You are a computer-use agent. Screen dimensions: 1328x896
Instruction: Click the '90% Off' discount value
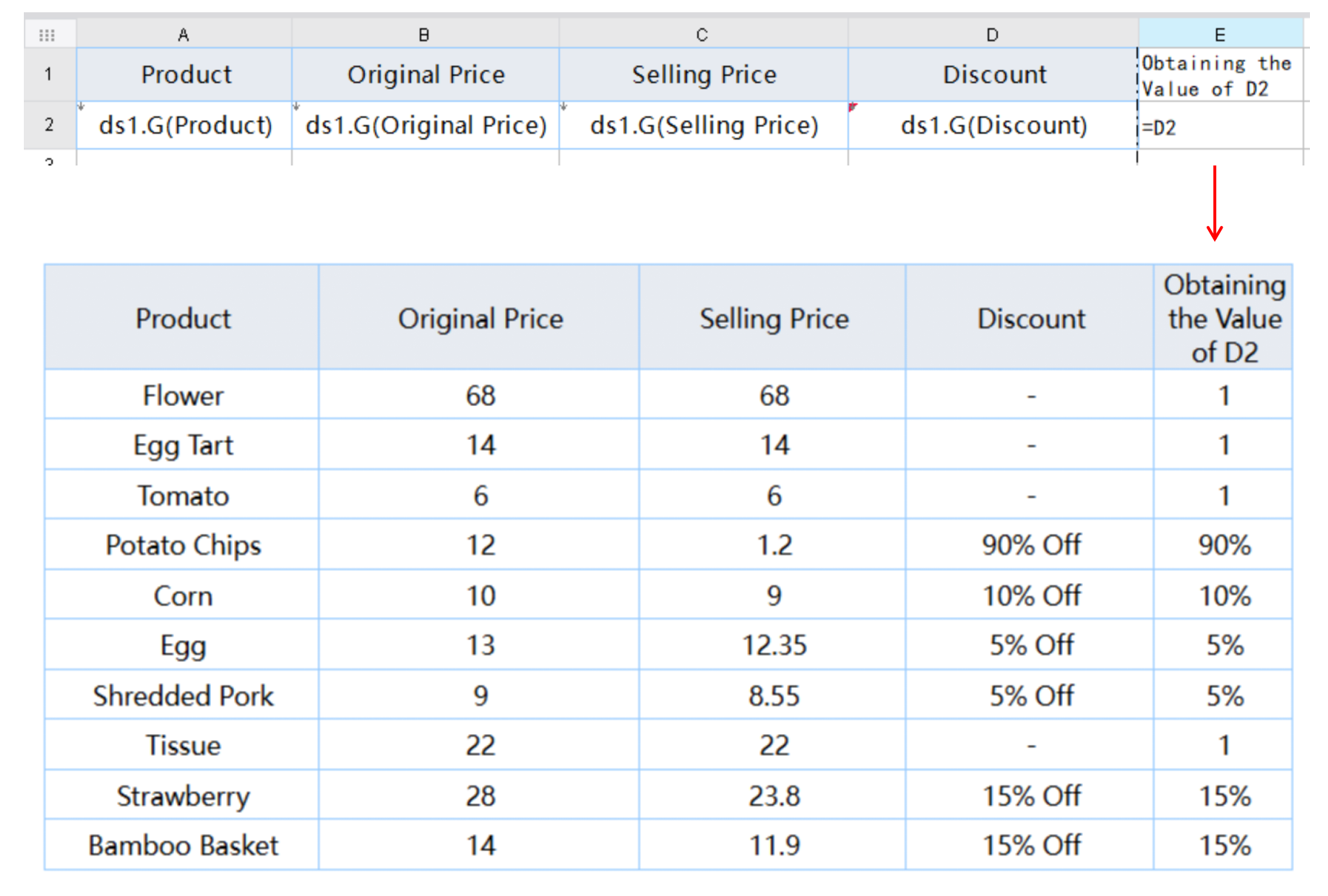1030,546
